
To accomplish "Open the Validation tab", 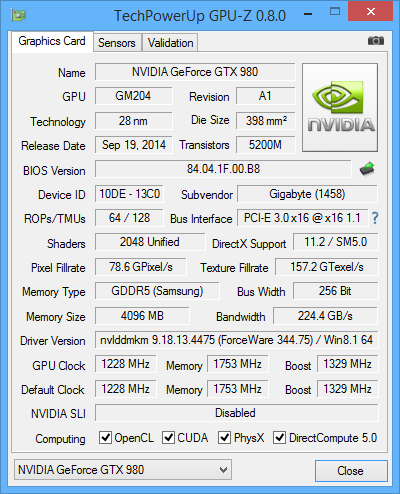I will point(170,43).
